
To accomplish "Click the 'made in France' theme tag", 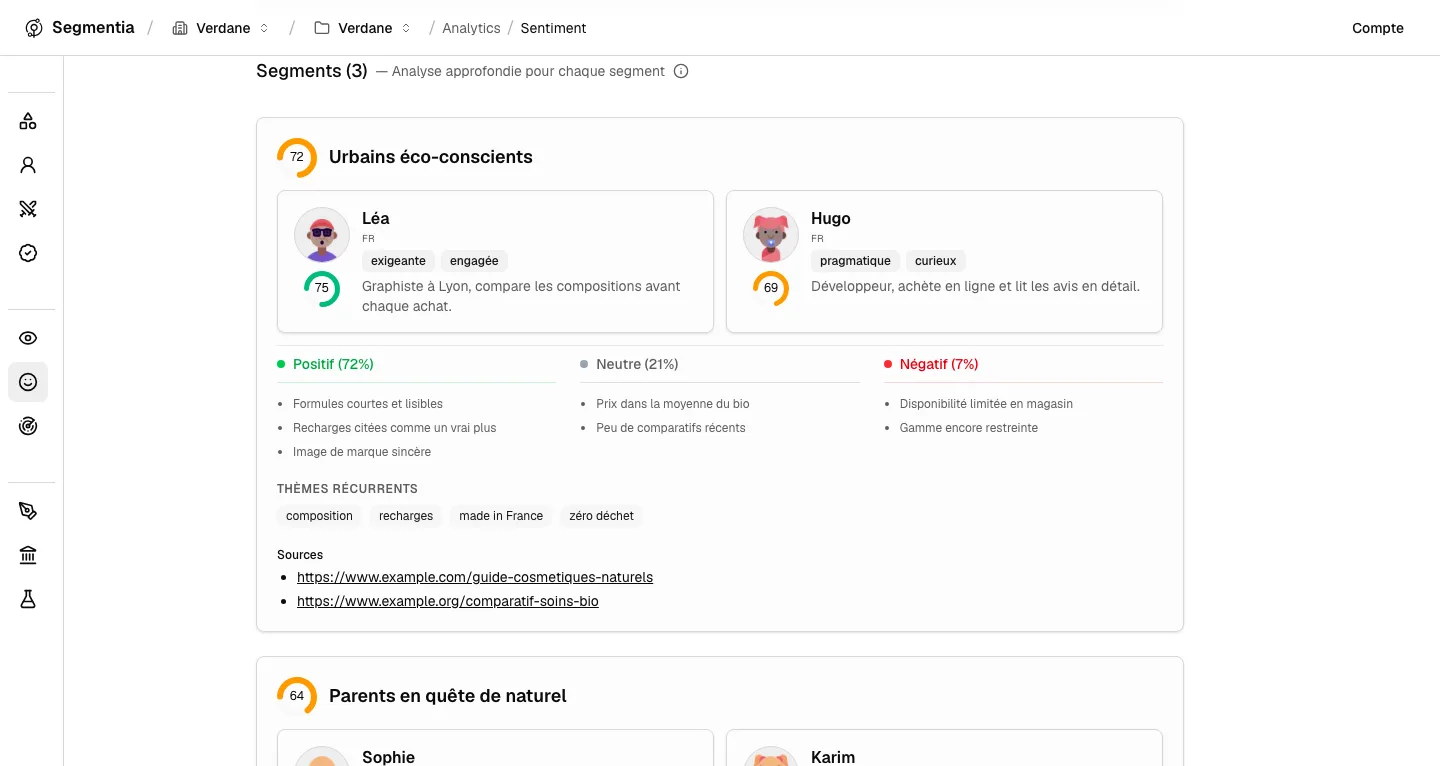I will click(x=501, y=516).
